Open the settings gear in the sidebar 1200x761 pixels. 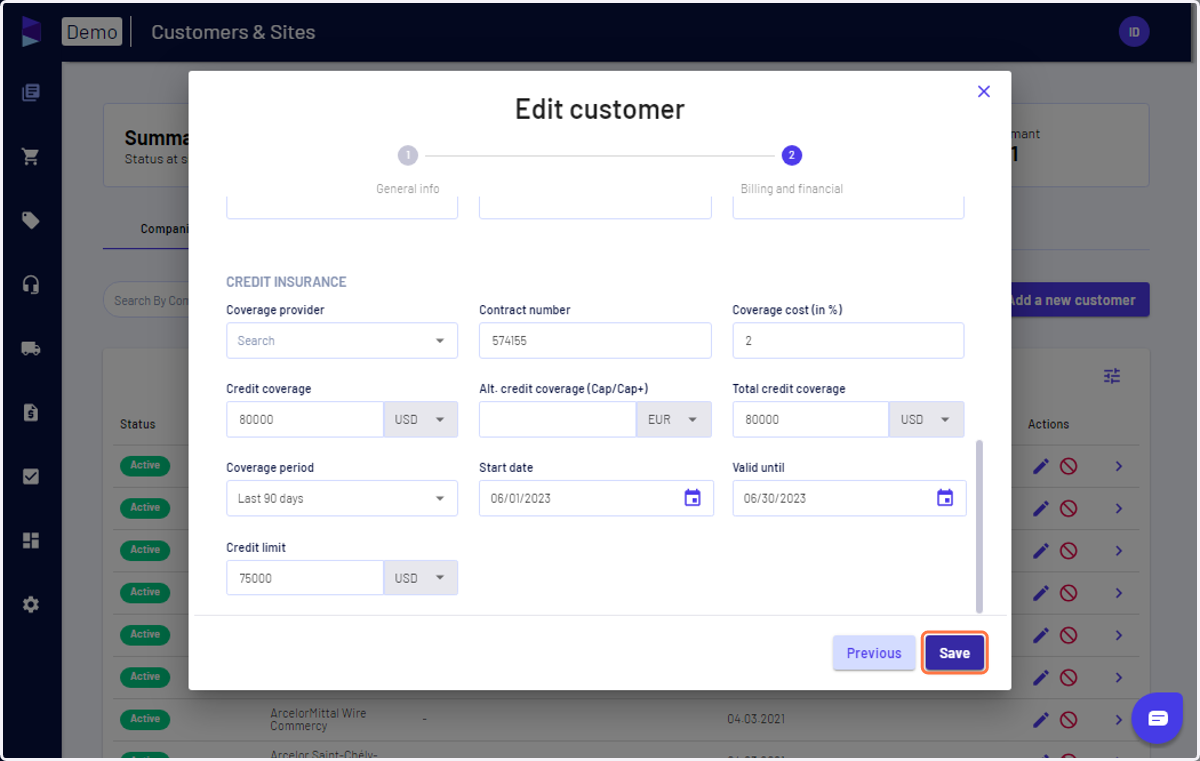[31, 605]
